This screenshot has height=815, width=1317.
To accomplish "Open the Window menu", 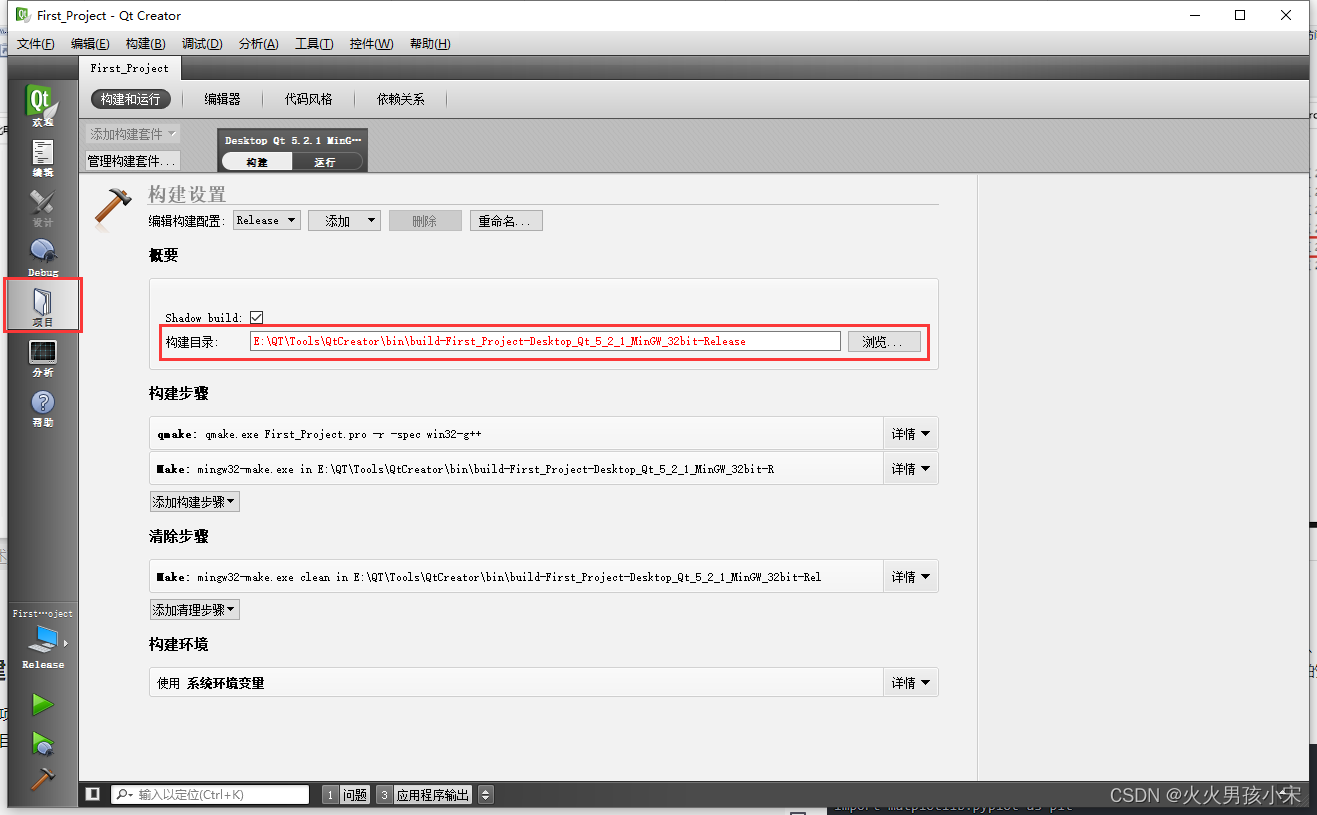I will tap(371, 44).
